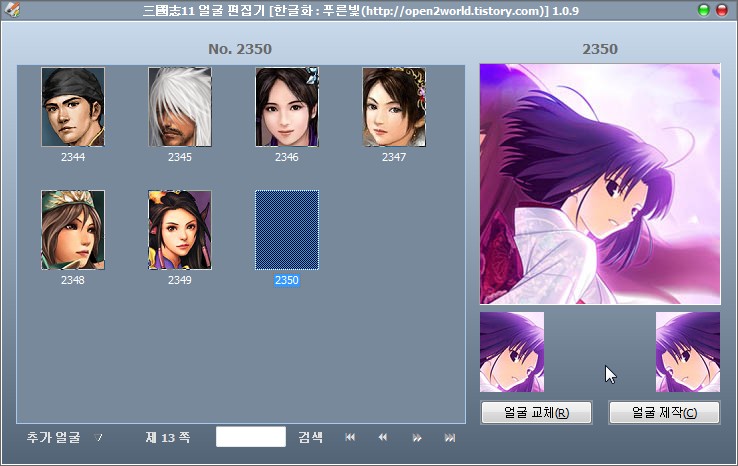Click the 2349 label text

coord(180,280)
